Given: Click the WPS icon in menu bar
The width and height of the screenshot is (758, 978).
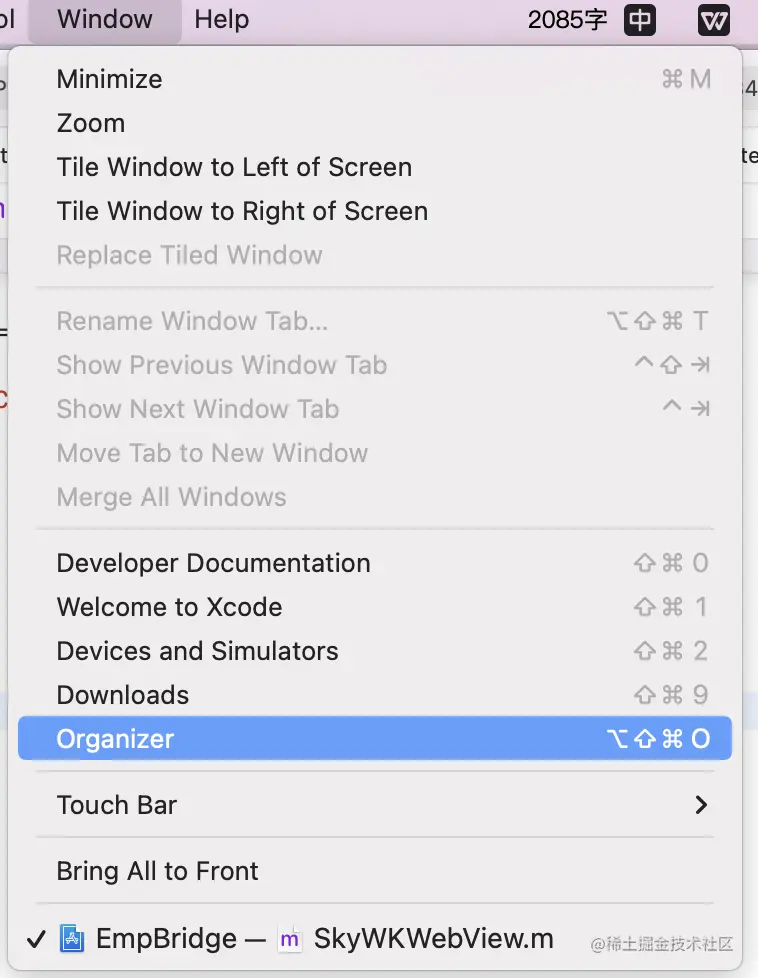Looking at the screenshot, I should coord(714,20).
